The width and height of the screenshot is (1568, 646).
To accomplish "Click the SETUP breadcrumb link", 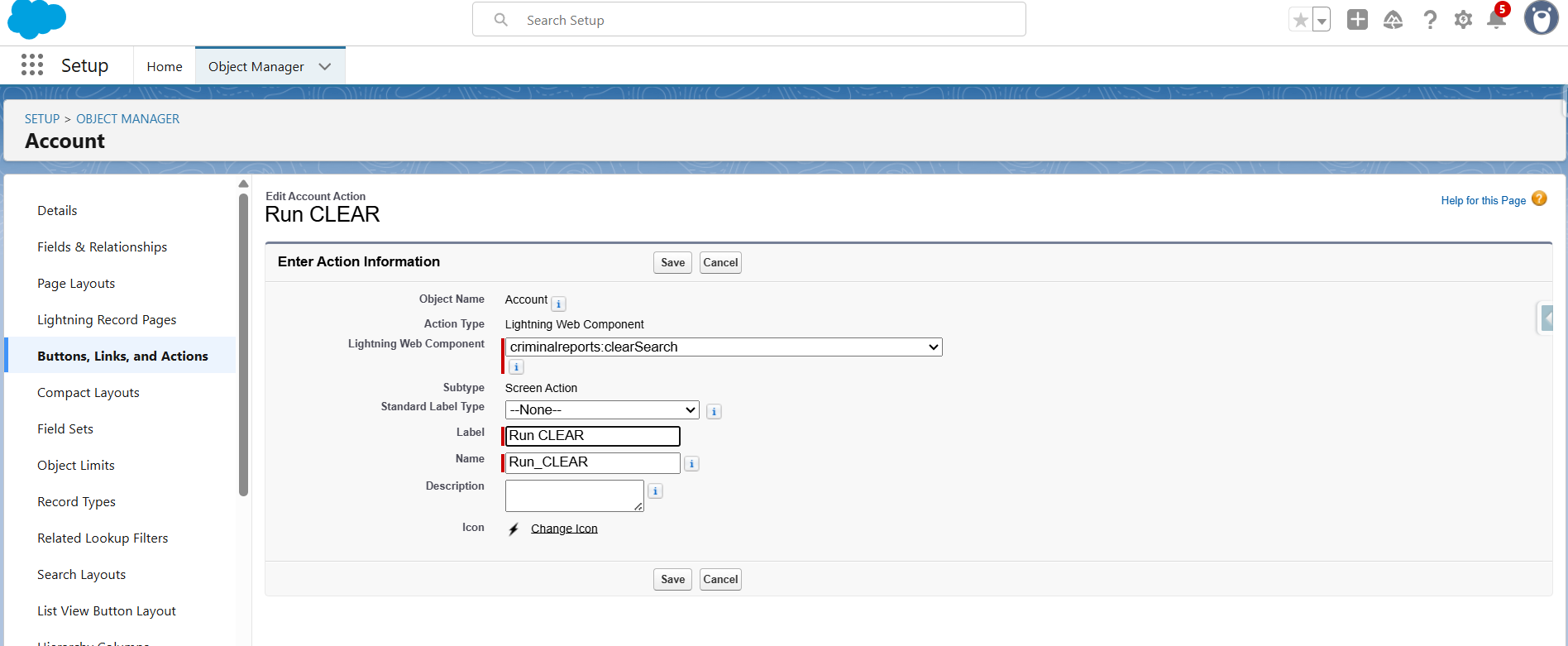I will (x=42, y=119).
